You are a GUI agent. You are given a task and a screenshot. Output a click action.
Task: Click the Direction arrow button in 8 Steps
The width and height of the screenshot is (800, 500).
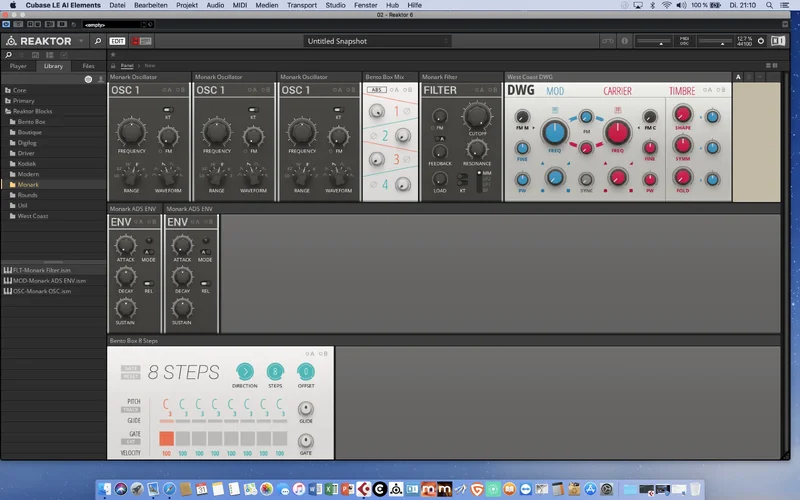pyautogui.click(x=244, y=372)
